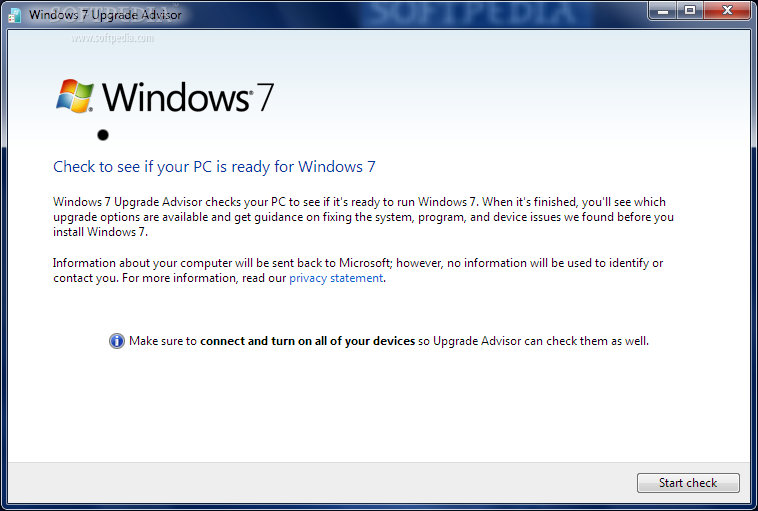Click the paragraph starting 'Information about your computer'
Screen dimensions: 758x511
(x=358, y=270)
